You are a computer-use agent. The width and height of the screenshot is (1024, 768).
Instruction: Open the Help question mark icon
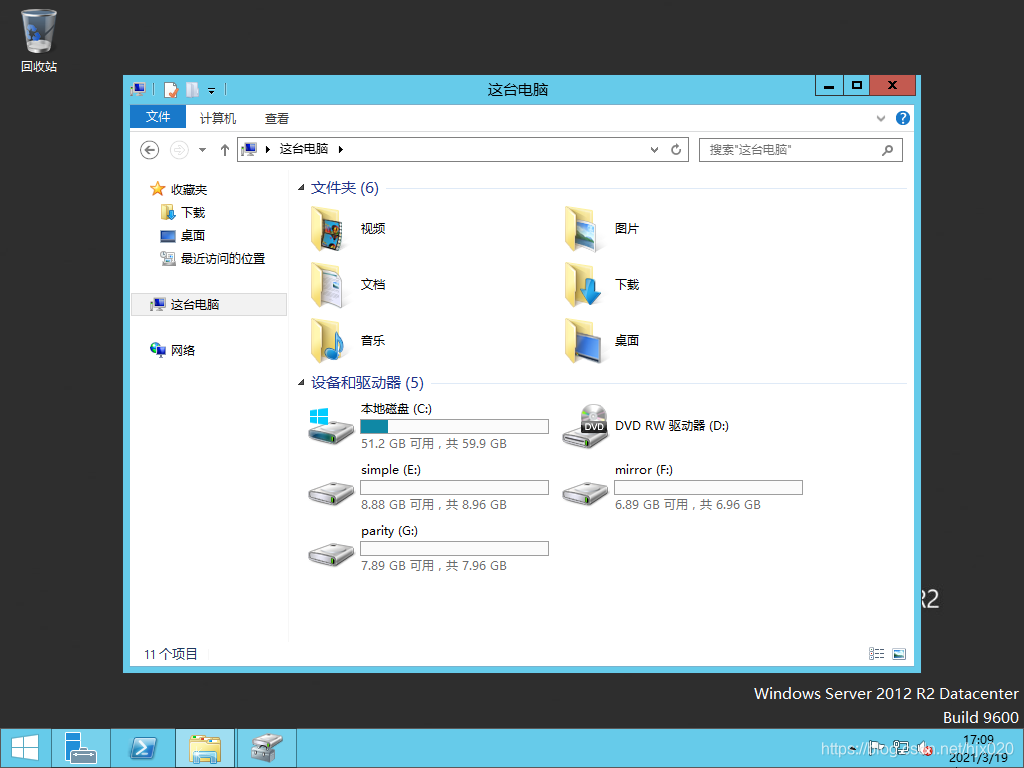point(903,118)
